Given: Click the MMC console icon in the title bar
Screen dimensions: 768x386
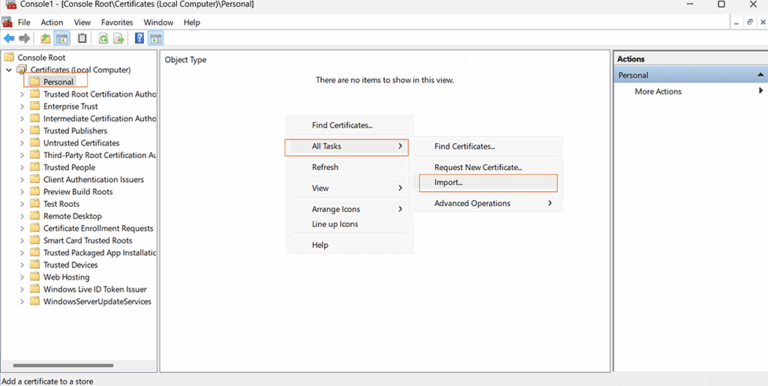Looking at the screenshot, I should tap(10, 4).
